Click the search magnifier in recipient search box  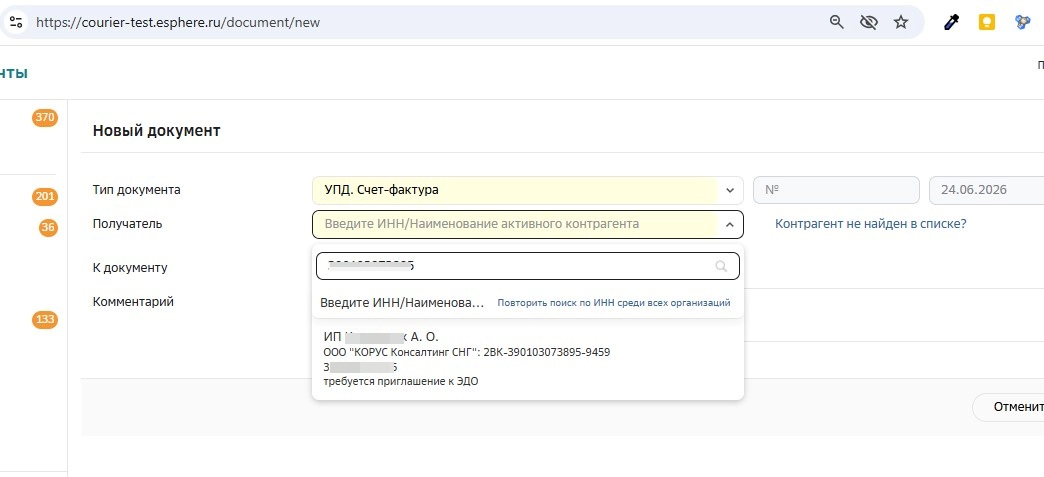pos(721,266)
